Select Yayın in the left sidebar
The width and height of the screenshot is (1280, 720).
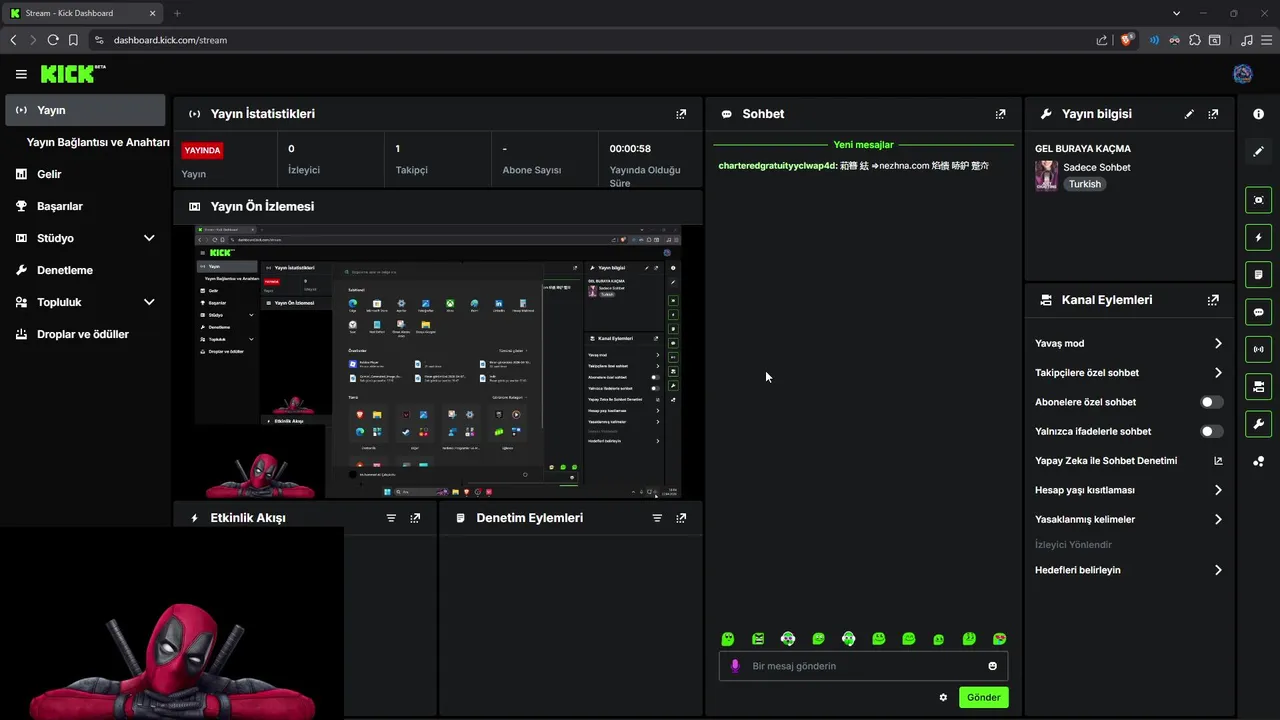click(85, 110)
